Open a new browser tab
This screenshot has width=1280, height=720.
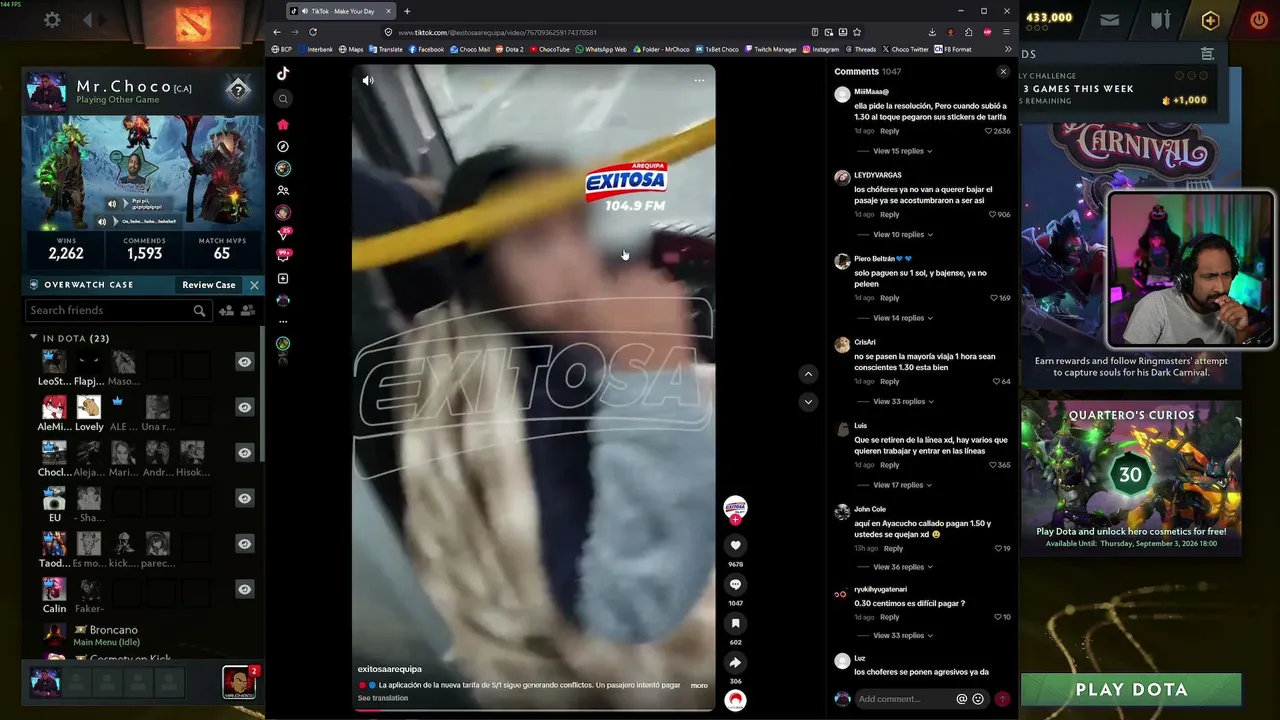pyautogui.click(x=407, y=11)
